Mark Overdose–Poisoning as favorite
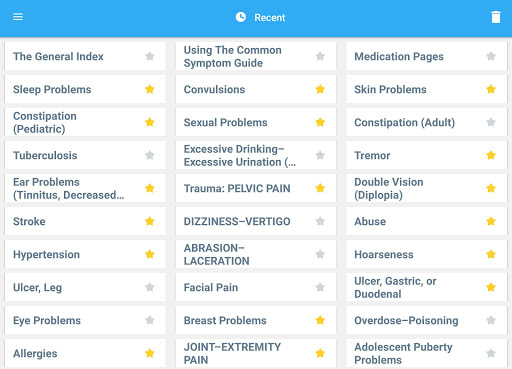The height and width of the screenshot is (369, 512). coord(491,320)
